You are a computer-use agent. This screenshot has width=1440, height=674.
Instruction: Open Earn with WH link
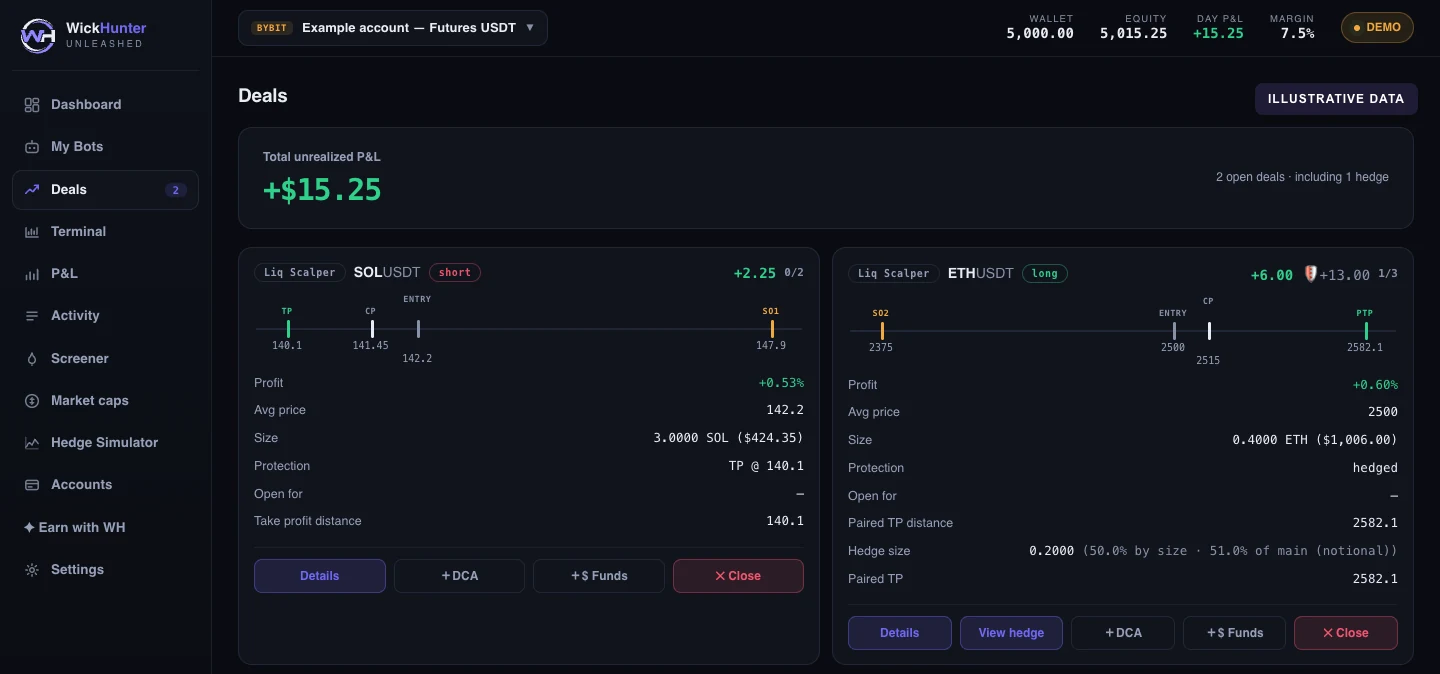(105, 528)
